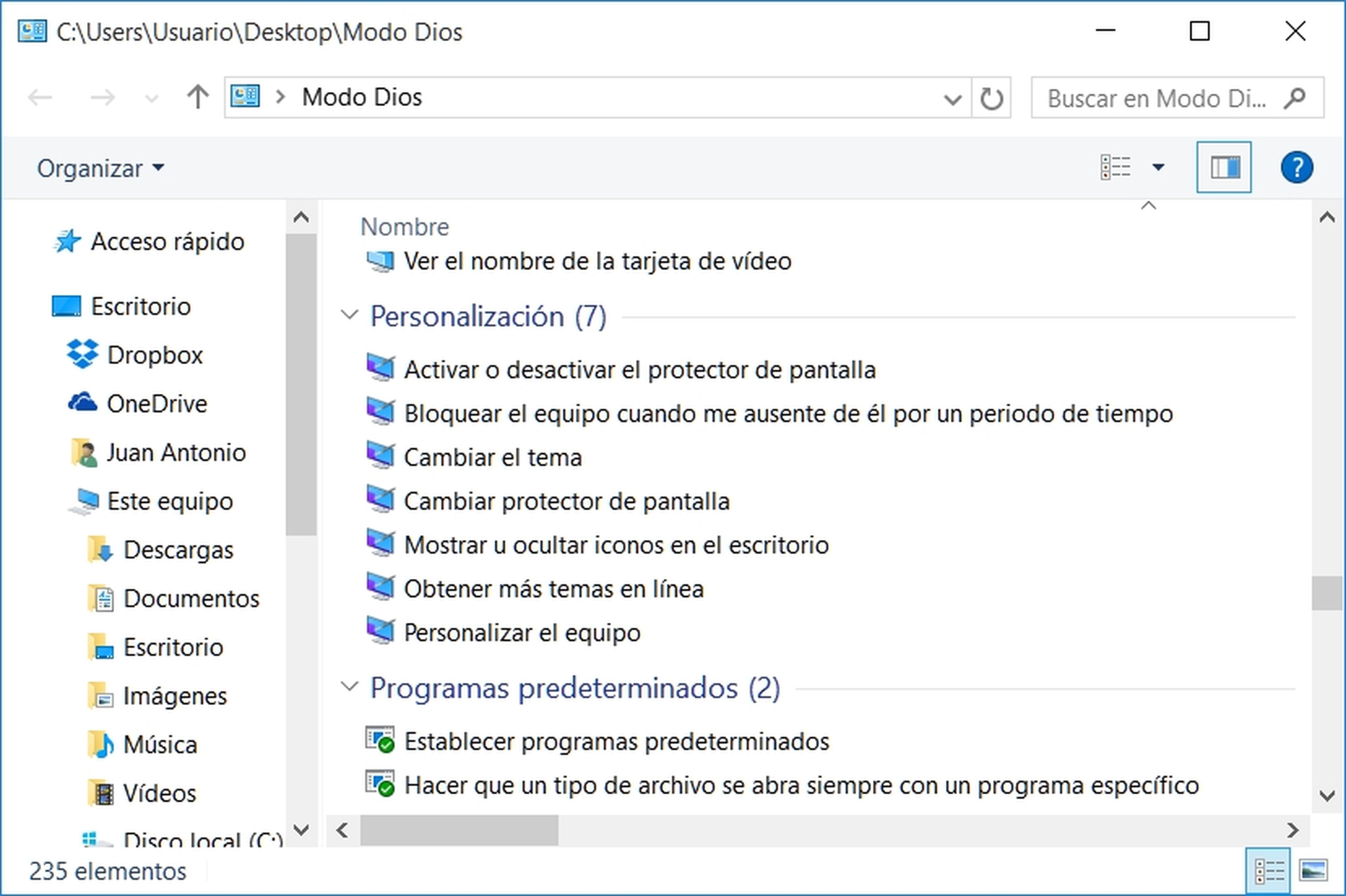Open the Organizar menu

click(101, 169)
